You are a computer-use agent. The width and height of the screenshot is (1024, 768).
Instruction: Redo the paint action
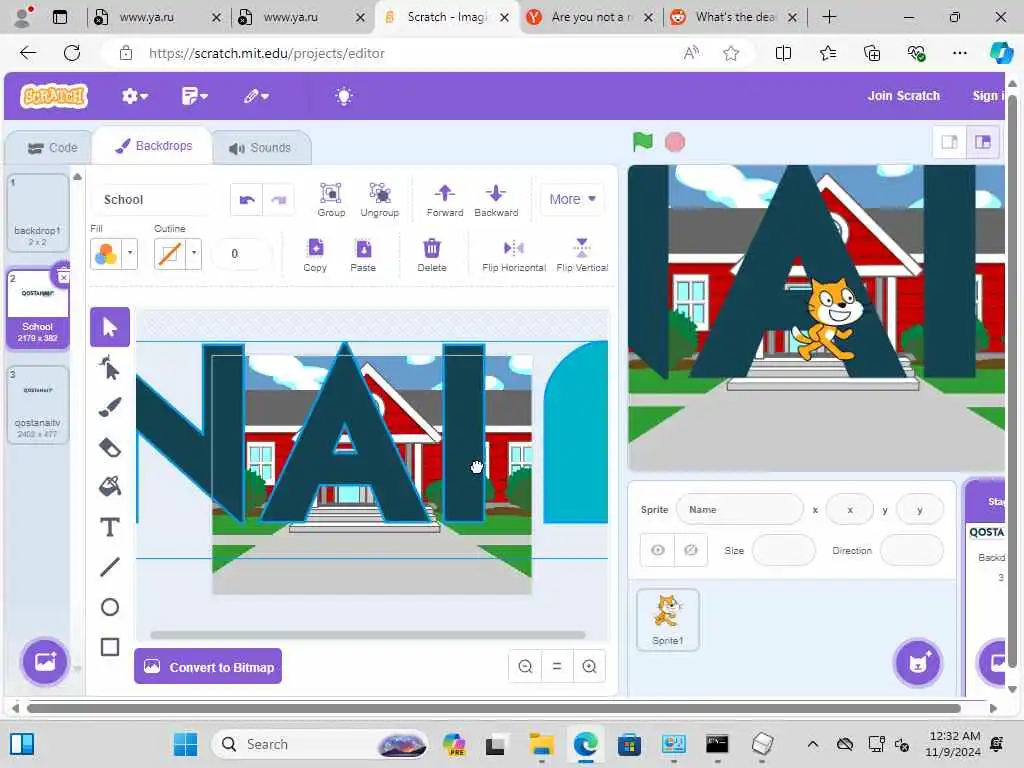click(x=279, y=200)
